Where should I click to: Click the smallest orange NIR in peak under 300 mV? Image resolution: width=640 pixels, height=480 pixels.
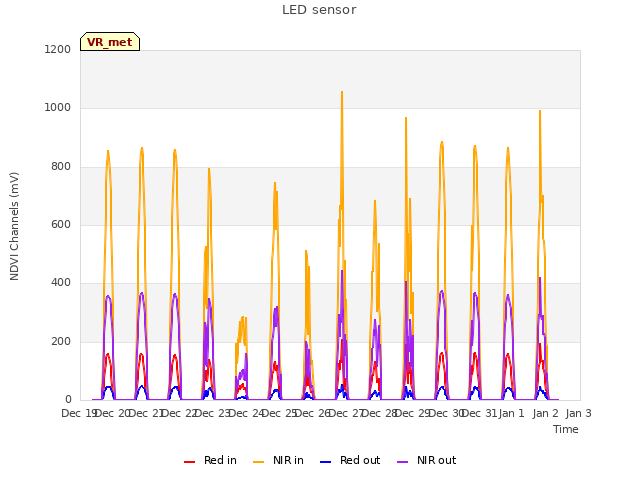pyautogui.click(x=242, y=318)
